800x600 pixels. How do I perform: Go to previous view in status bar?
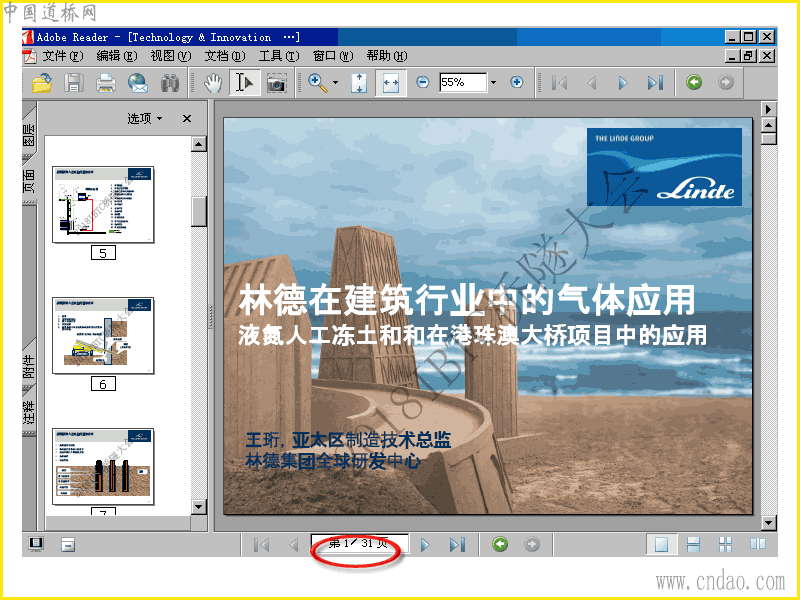(x=500, y=544)
